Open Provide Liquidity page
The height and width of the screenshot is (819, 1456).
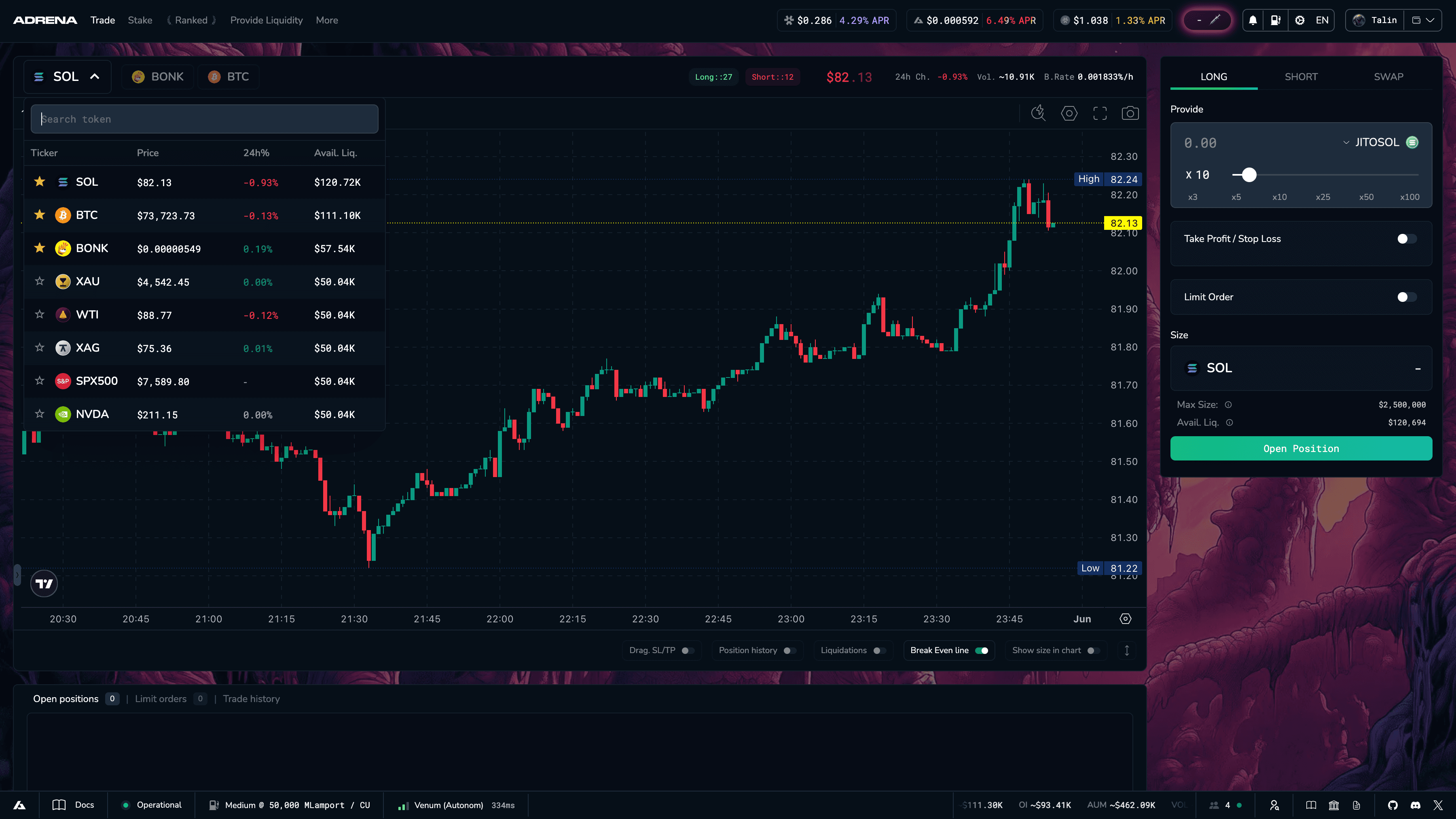[x=266, y=20]
